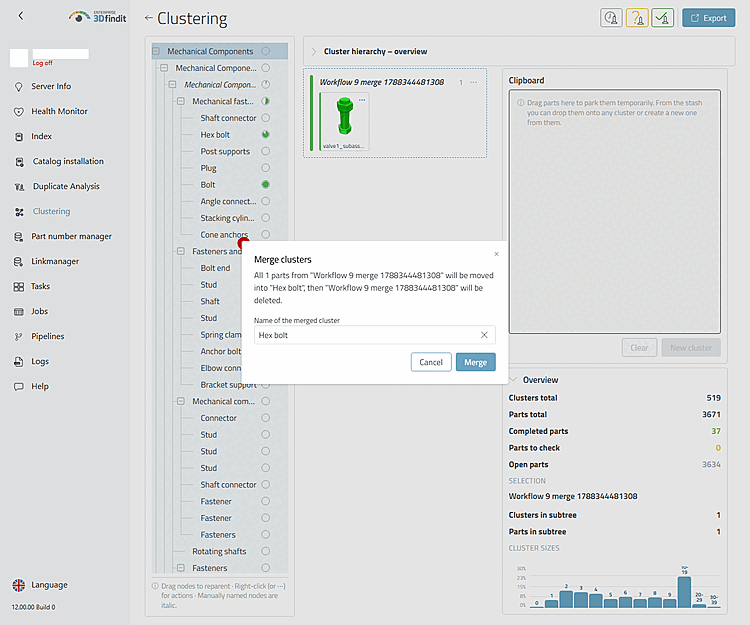Clear the merged cluster name field

(x=484, y=335)
